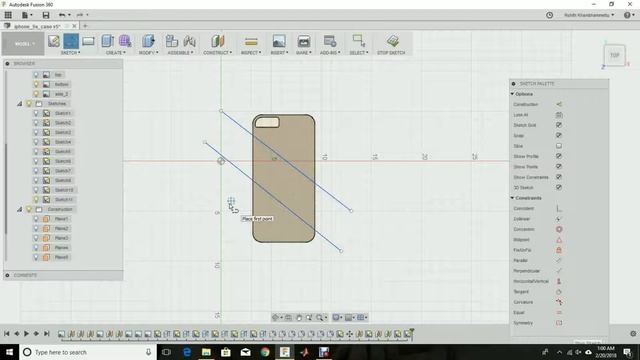This screenshot has width=640, height=360.
Task: Toggle the Show Points checkbox
Action: pyautogui.click(x=559, y=167)
